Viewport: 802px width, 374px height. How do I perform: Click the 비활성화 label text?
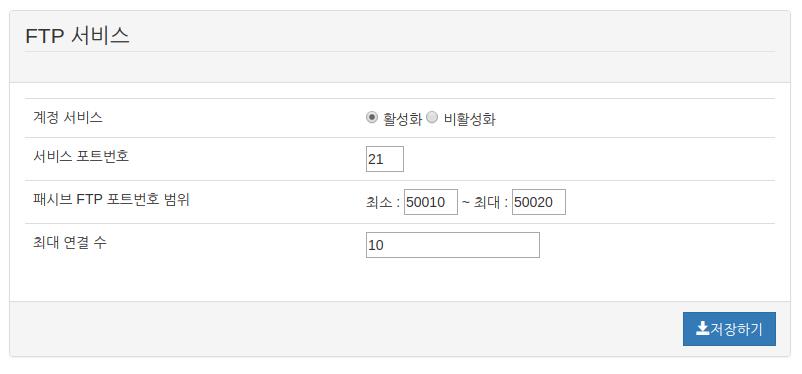(x=470, y=120)
